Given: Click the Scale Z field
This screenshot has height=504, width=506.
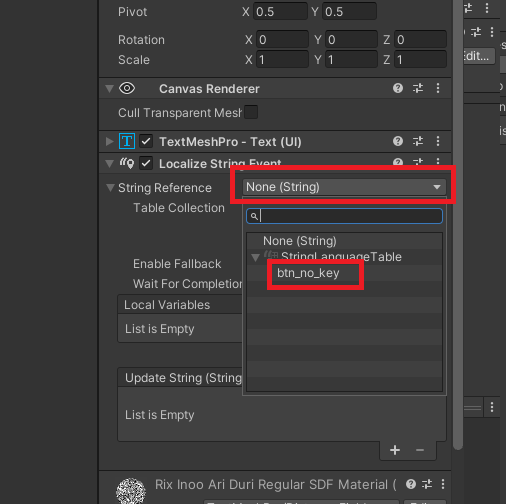Looking at the screenshot, I should (x=421, y=60).
